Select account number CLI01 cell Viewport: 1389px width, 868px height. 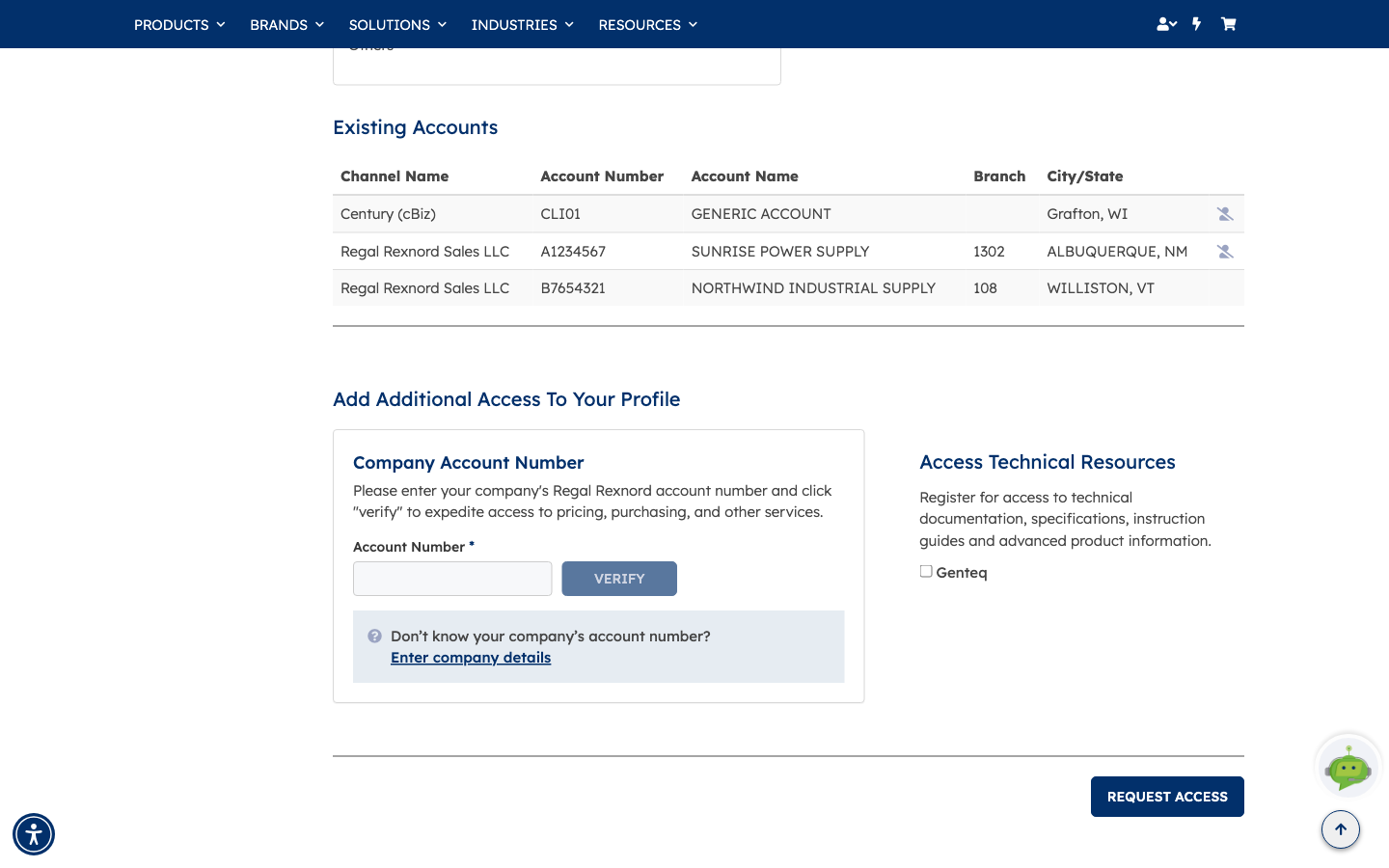tap(560, 214)
